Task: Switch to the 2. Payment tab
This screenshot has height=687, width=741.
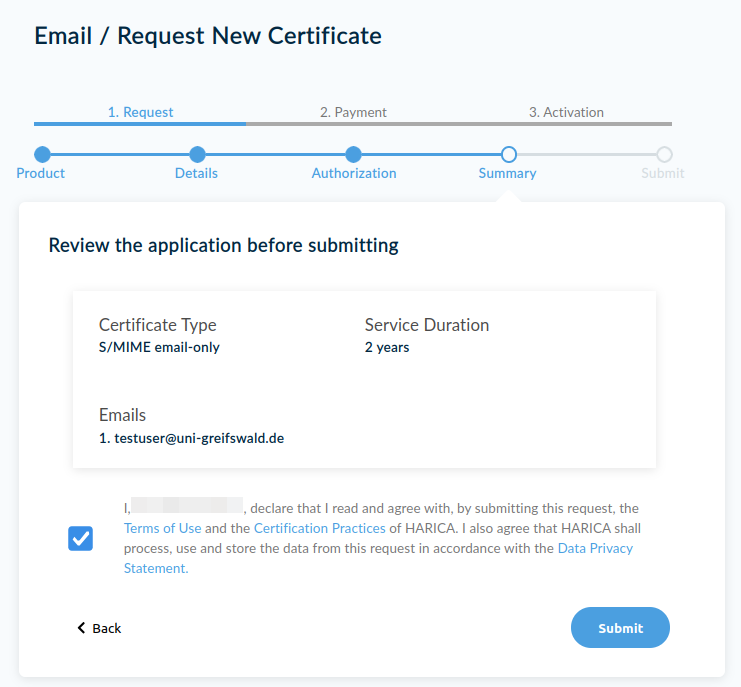Action: pos(353,113)
